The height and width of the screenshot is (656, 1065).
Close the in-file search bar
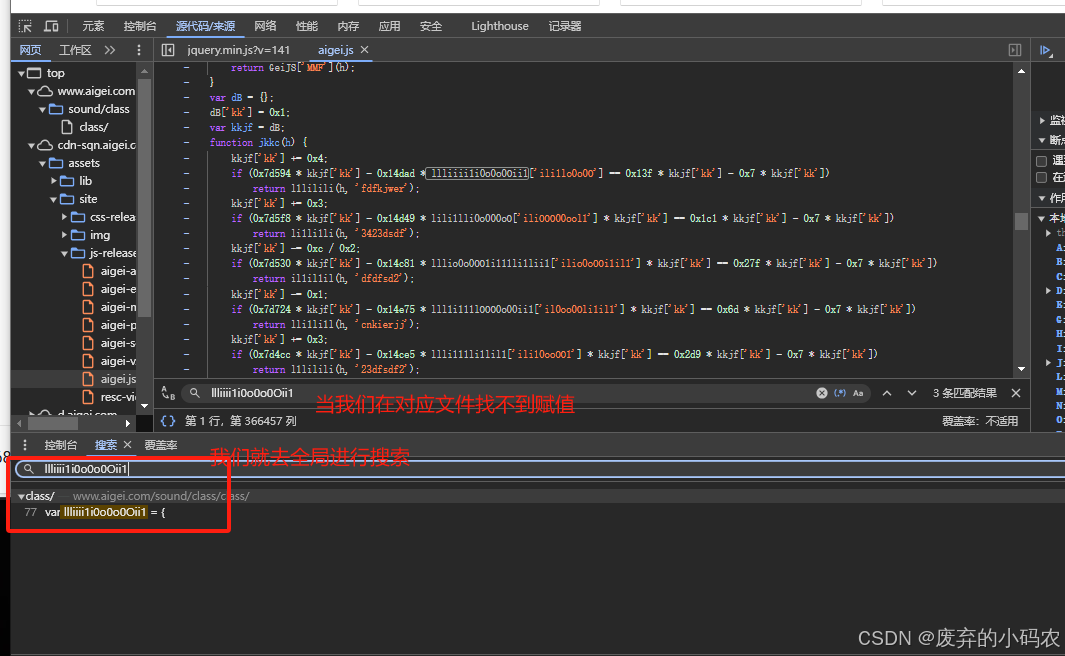tap(1016, 393)
